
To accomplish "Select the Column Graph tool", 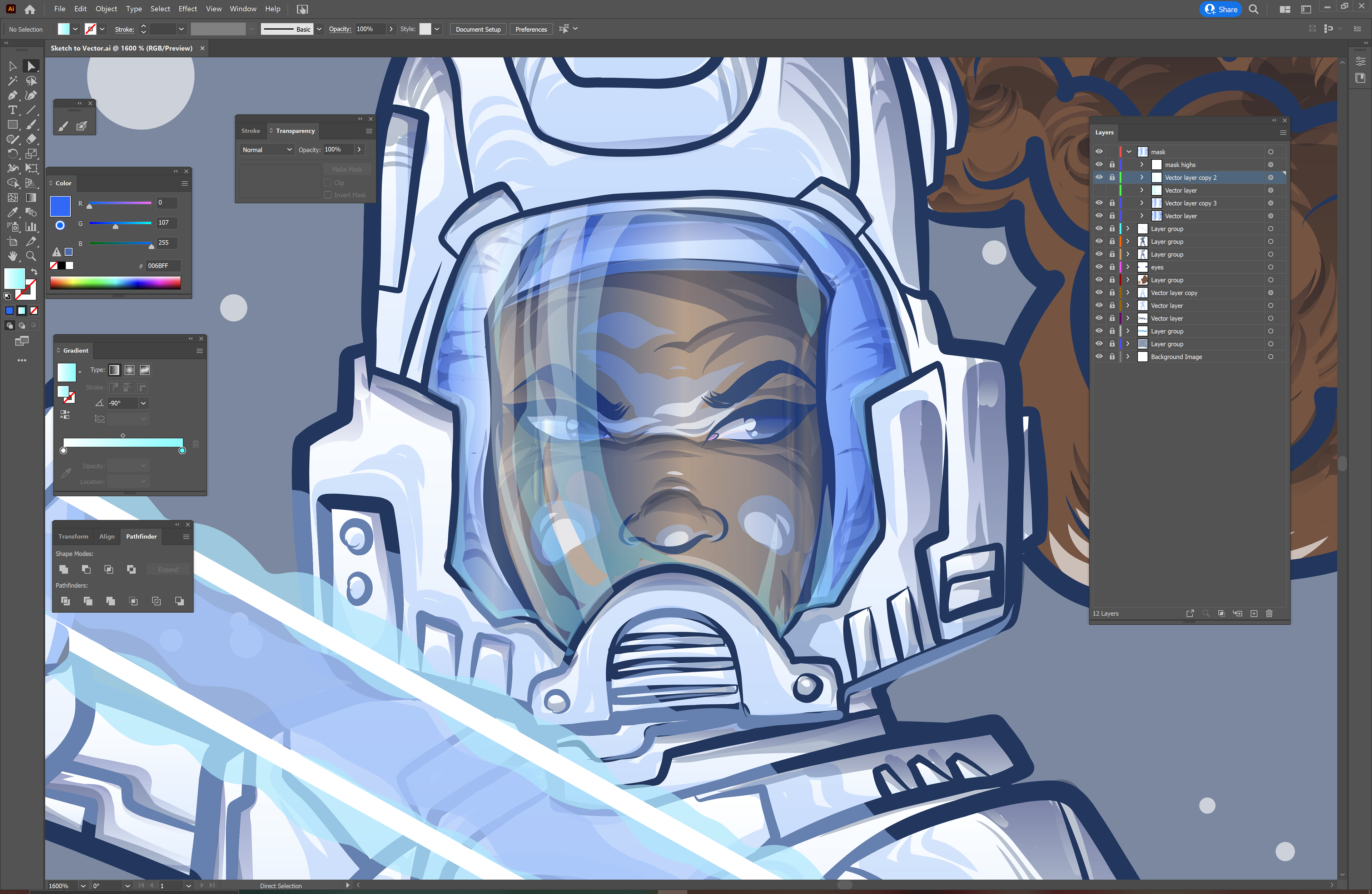I will coord(31,227).
